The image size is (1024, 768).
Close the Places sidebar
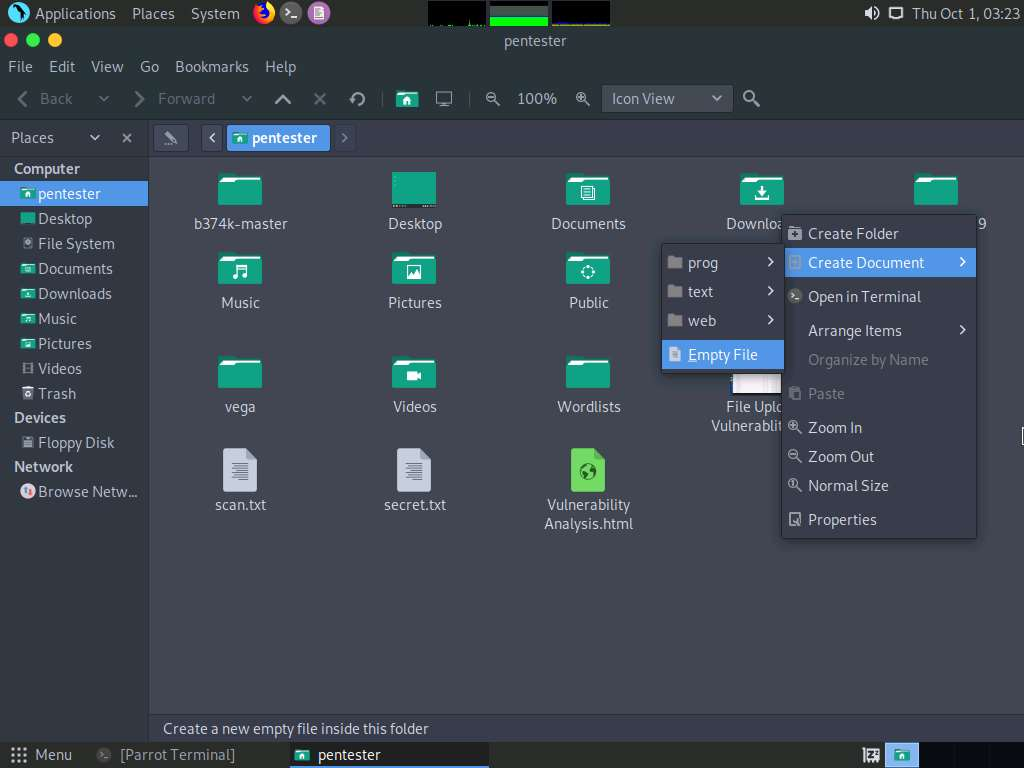coord(127,138)
